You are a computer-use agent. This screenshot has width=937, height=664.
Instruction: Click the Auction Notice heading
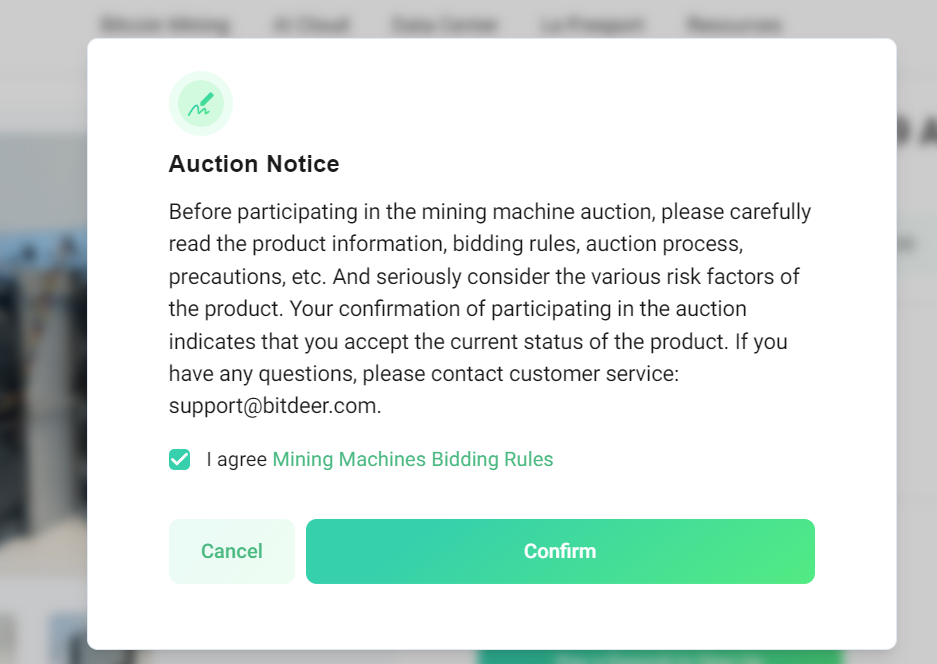254,164
